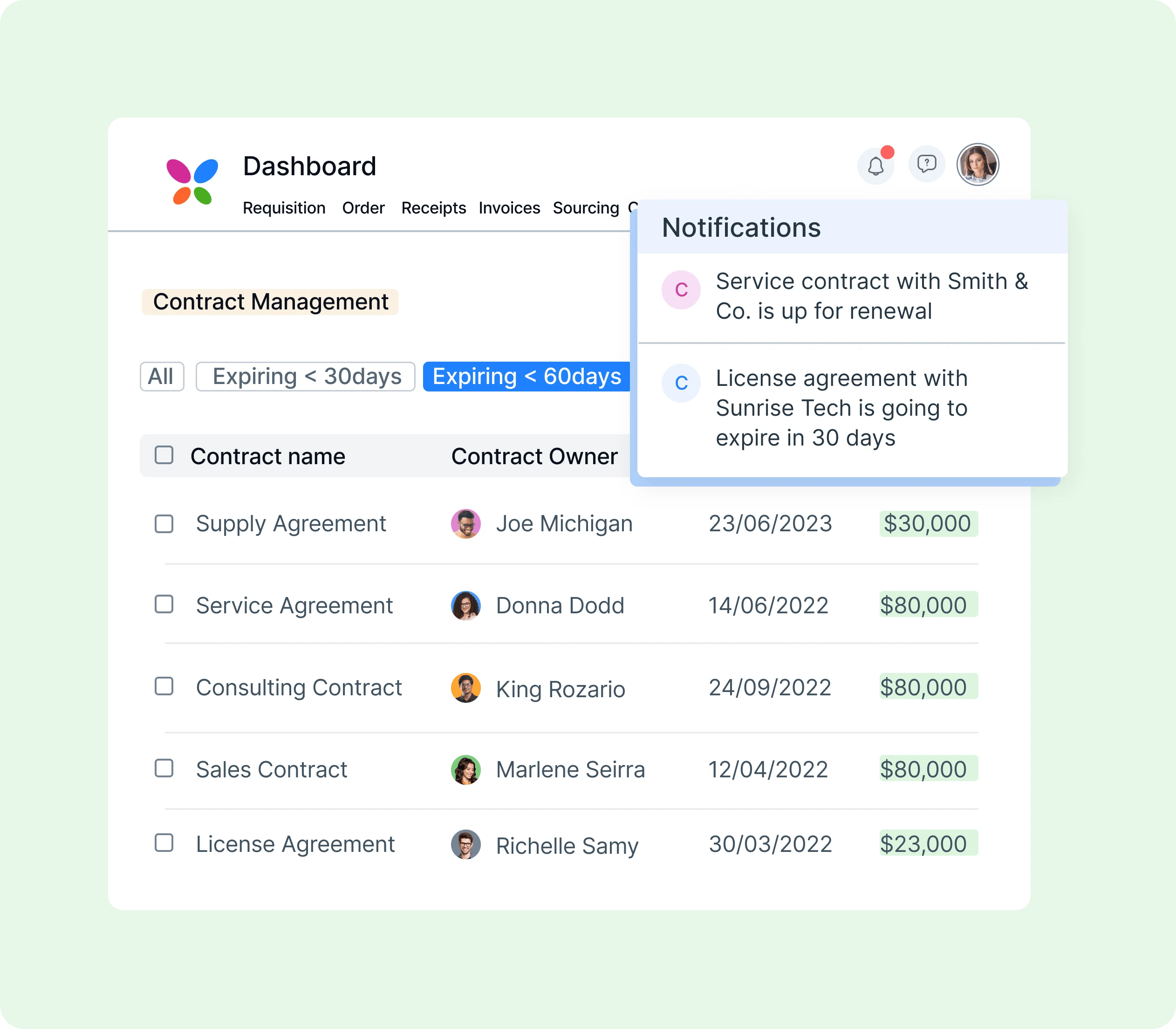Open the Requisition menu item
This screenshot has width=1176, height=1029.
click(284, 206)
